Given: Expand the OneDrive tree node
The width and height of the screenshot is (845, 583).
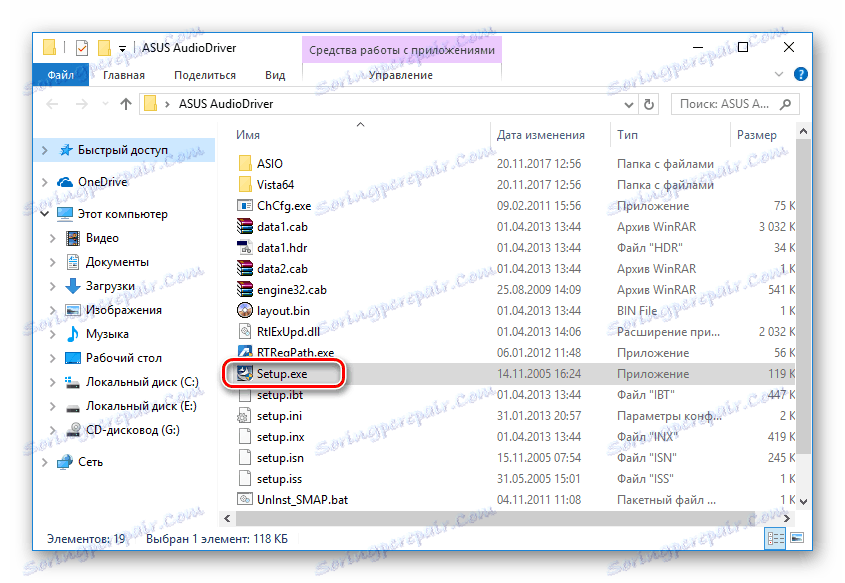Looking at the screenshot, I should pyautogui.click(x=45, y=183).
